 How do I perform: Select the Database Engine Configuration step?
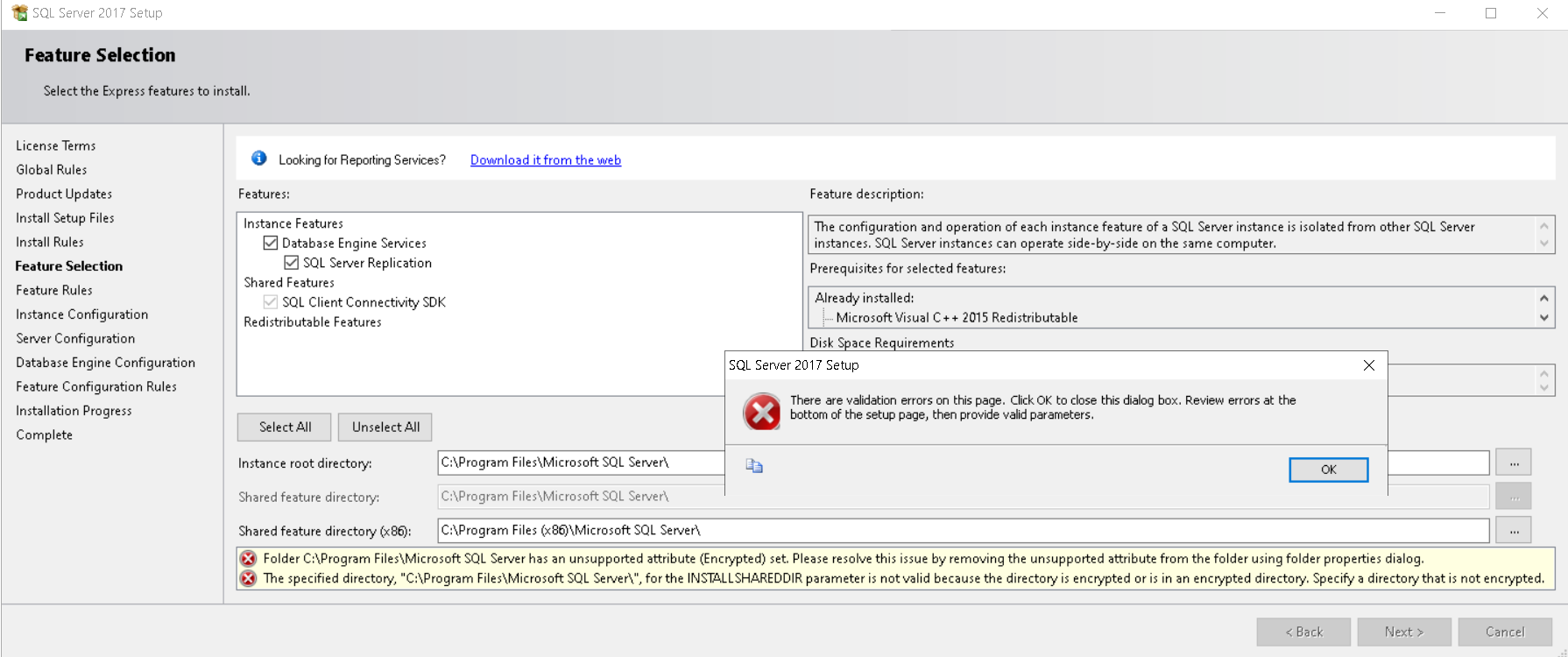tap(106, 363)
